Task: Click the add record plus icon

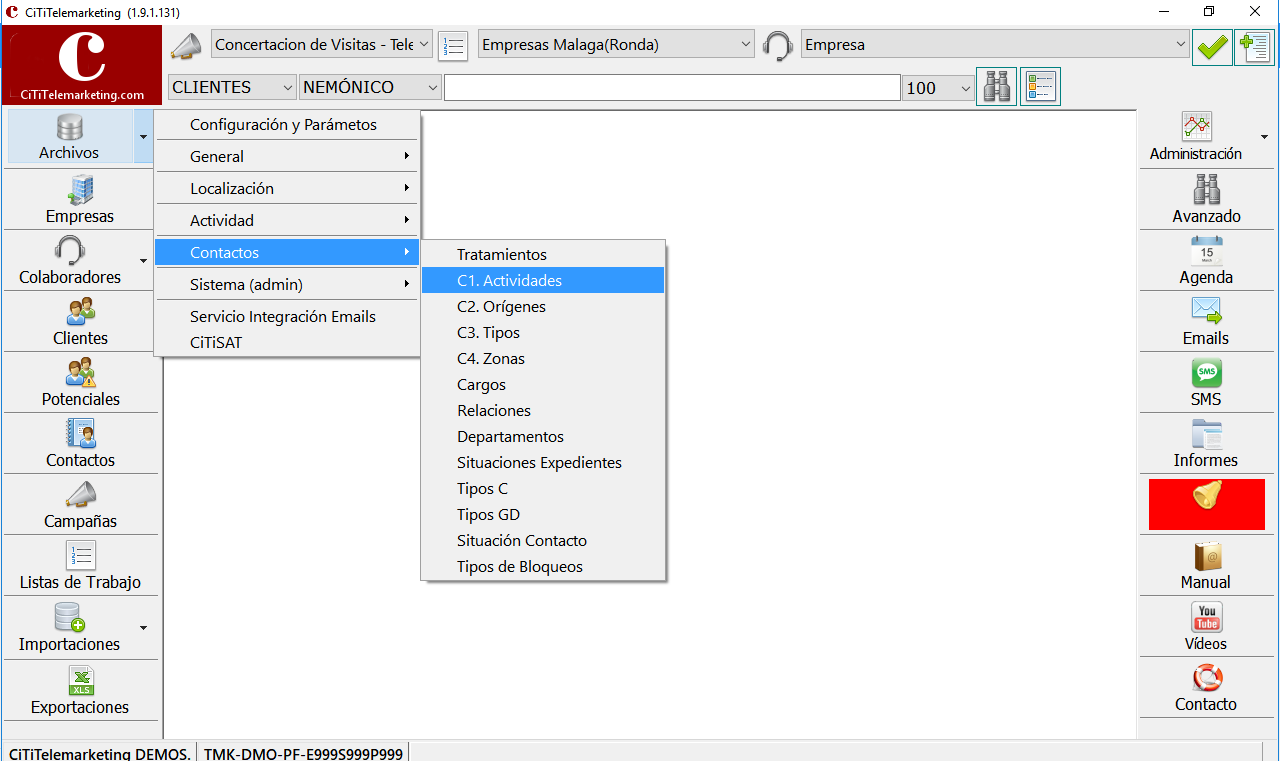Action: pyautogui.click(x=1254, y=46)
